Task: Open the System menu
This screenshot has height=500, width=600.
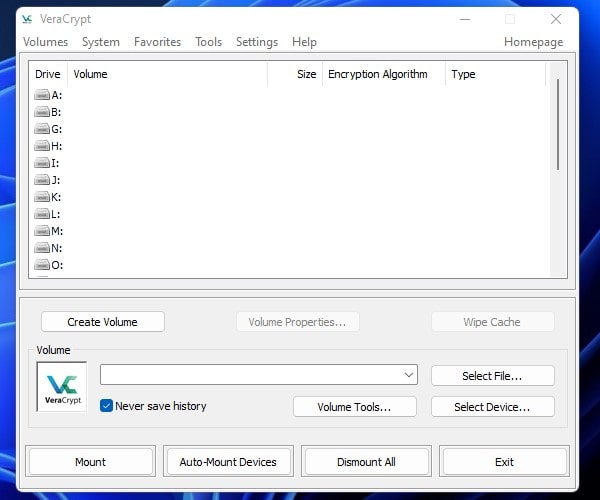Action: pyautogui.click(x=101, y=42)
